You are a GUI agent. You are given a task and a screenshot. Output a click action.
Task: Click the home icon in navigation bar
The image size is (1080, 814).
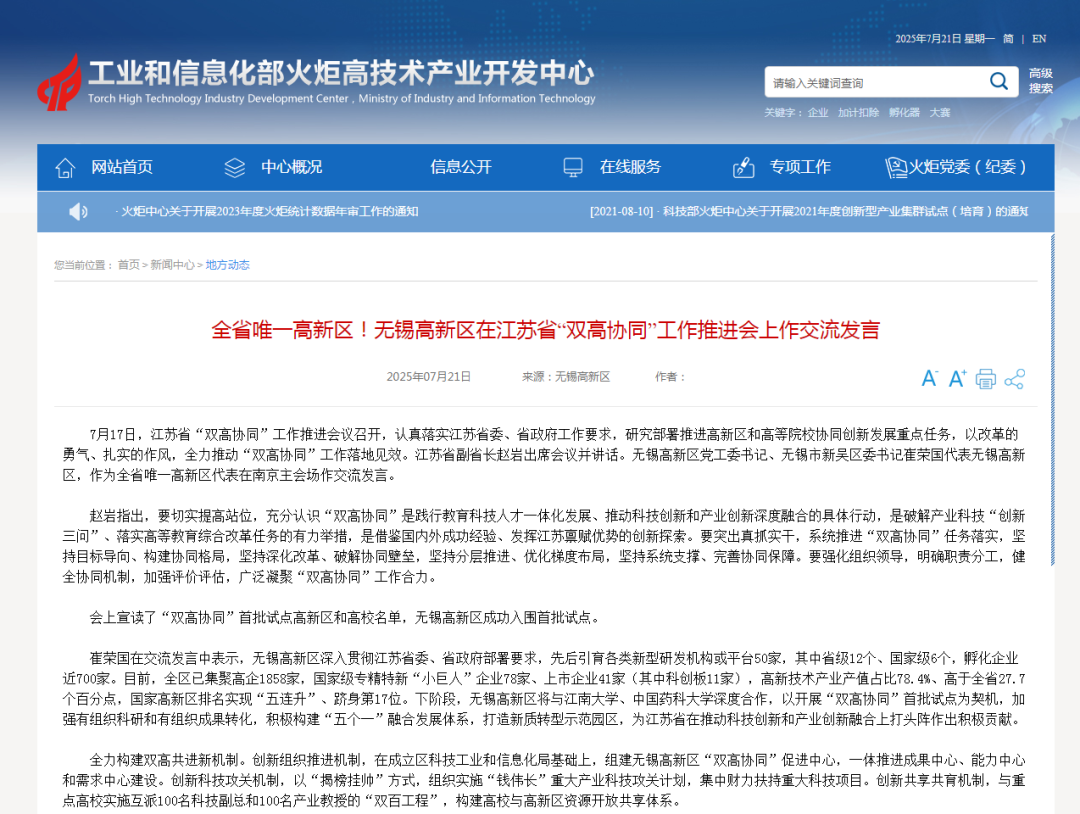click(65, 167)
